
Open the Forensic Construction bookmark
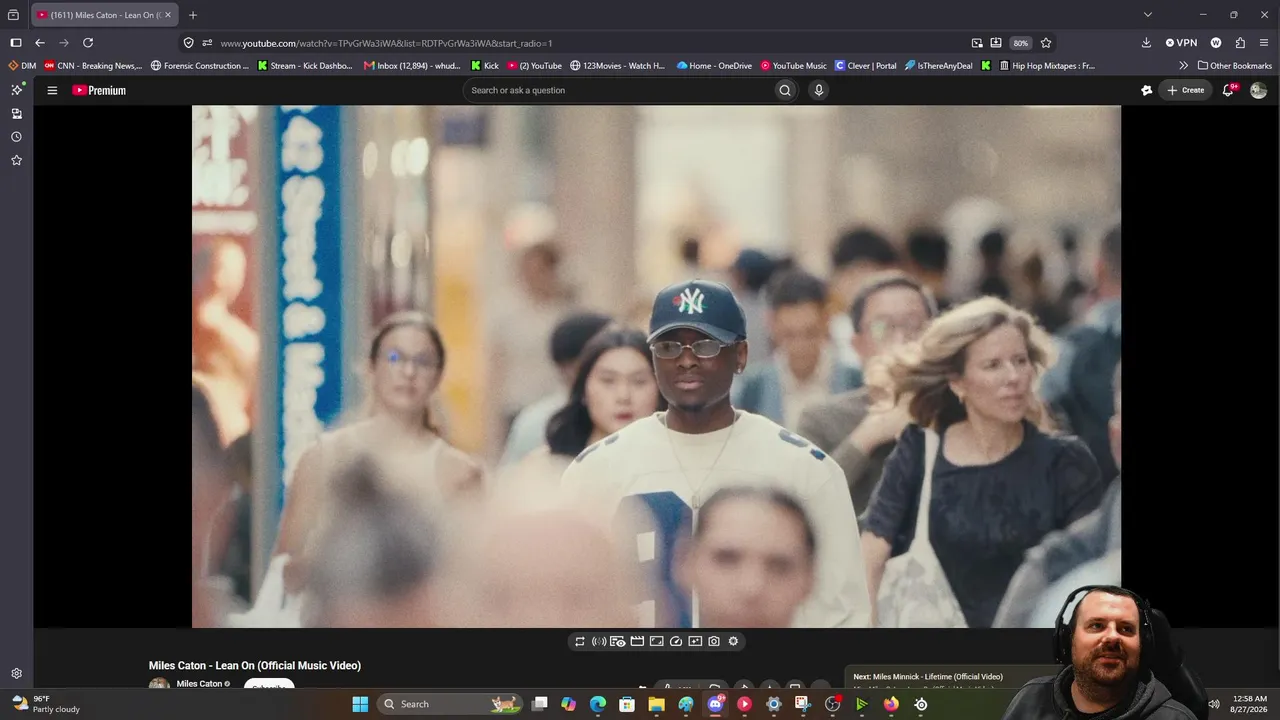tap(200, 66)
